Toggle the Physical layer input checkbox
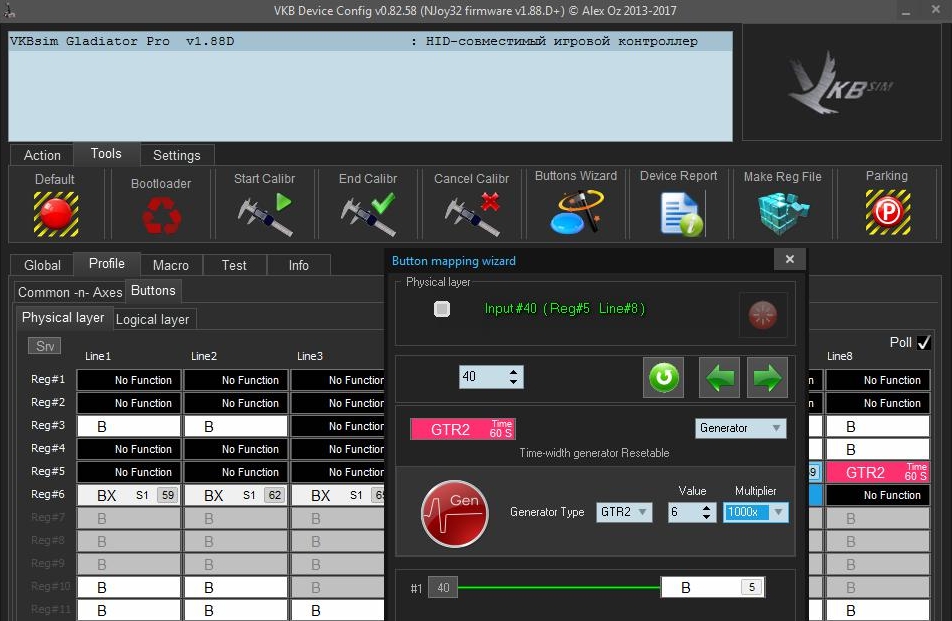Viewport: 952px width, 621px height. pos(442,309)
